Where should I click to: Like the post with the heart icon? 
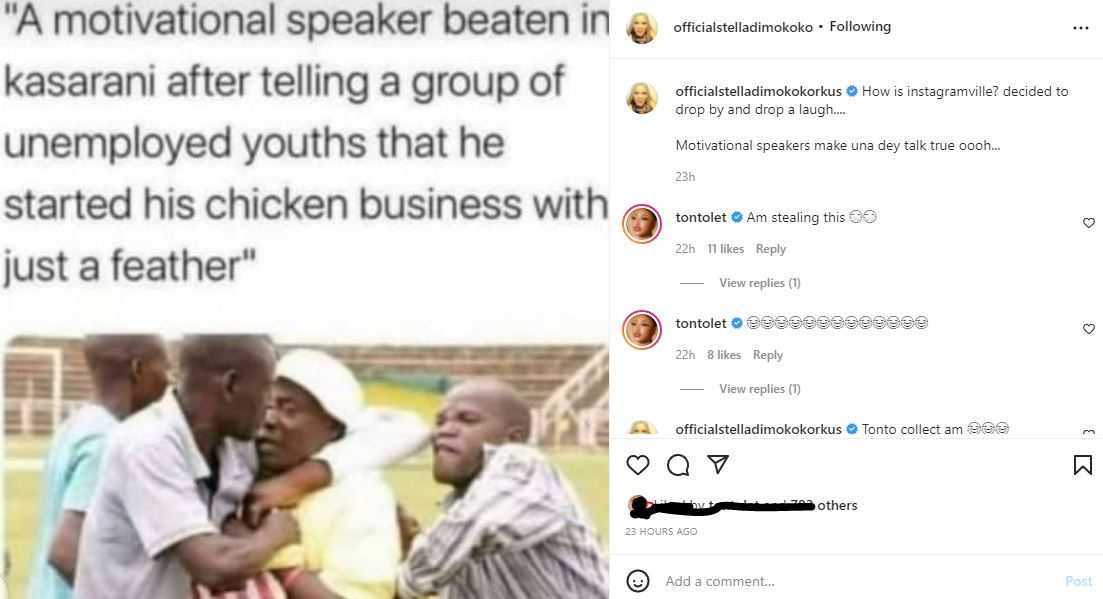637,465
